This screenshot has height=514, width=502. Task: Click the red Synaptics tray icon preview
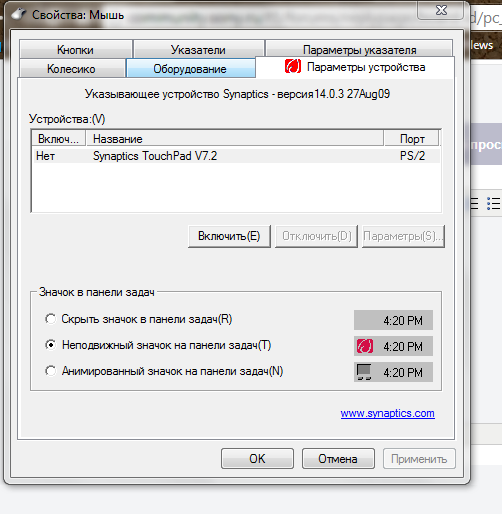tap(365, 346)
